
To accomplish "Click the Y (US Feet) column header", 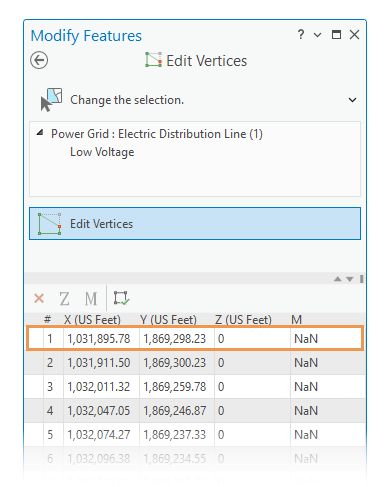I will pyautogui.click(x=168, y=320).
